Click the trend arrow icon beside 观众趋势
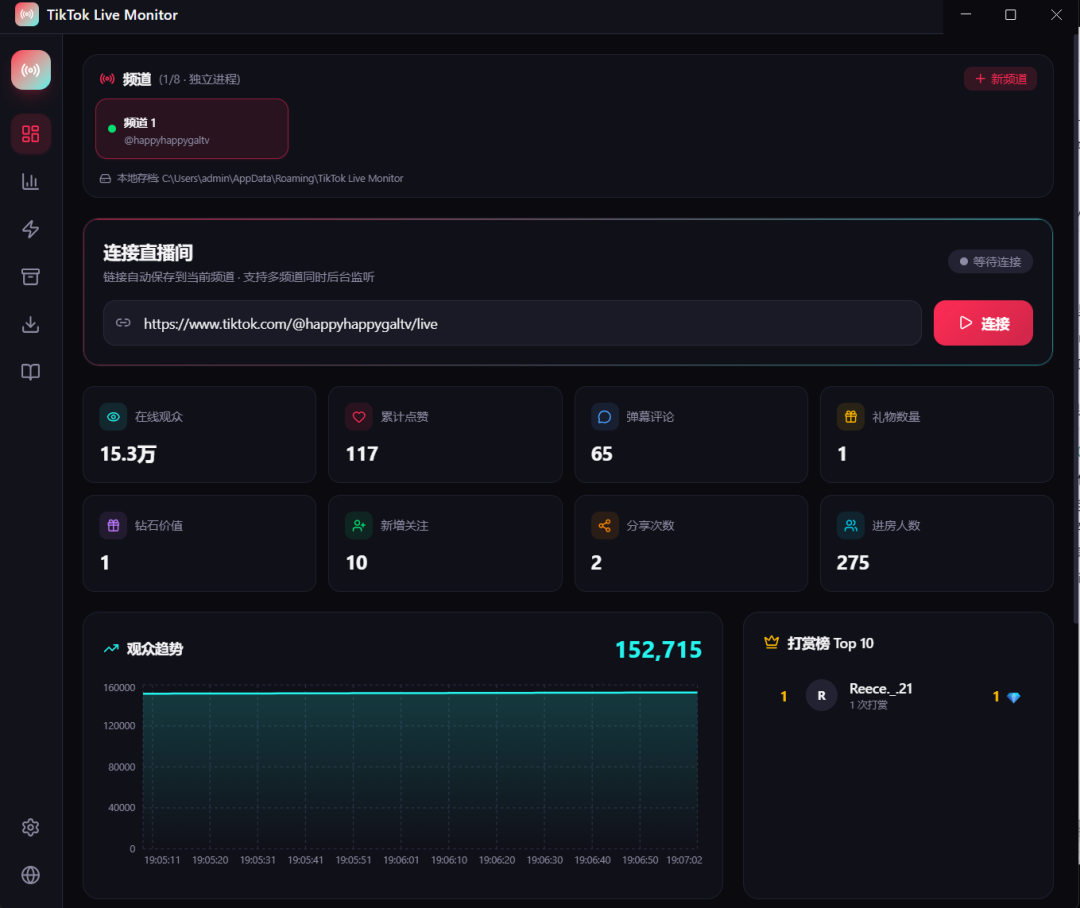Viewport: 1080px width, 908px height. tap(111, 648)
